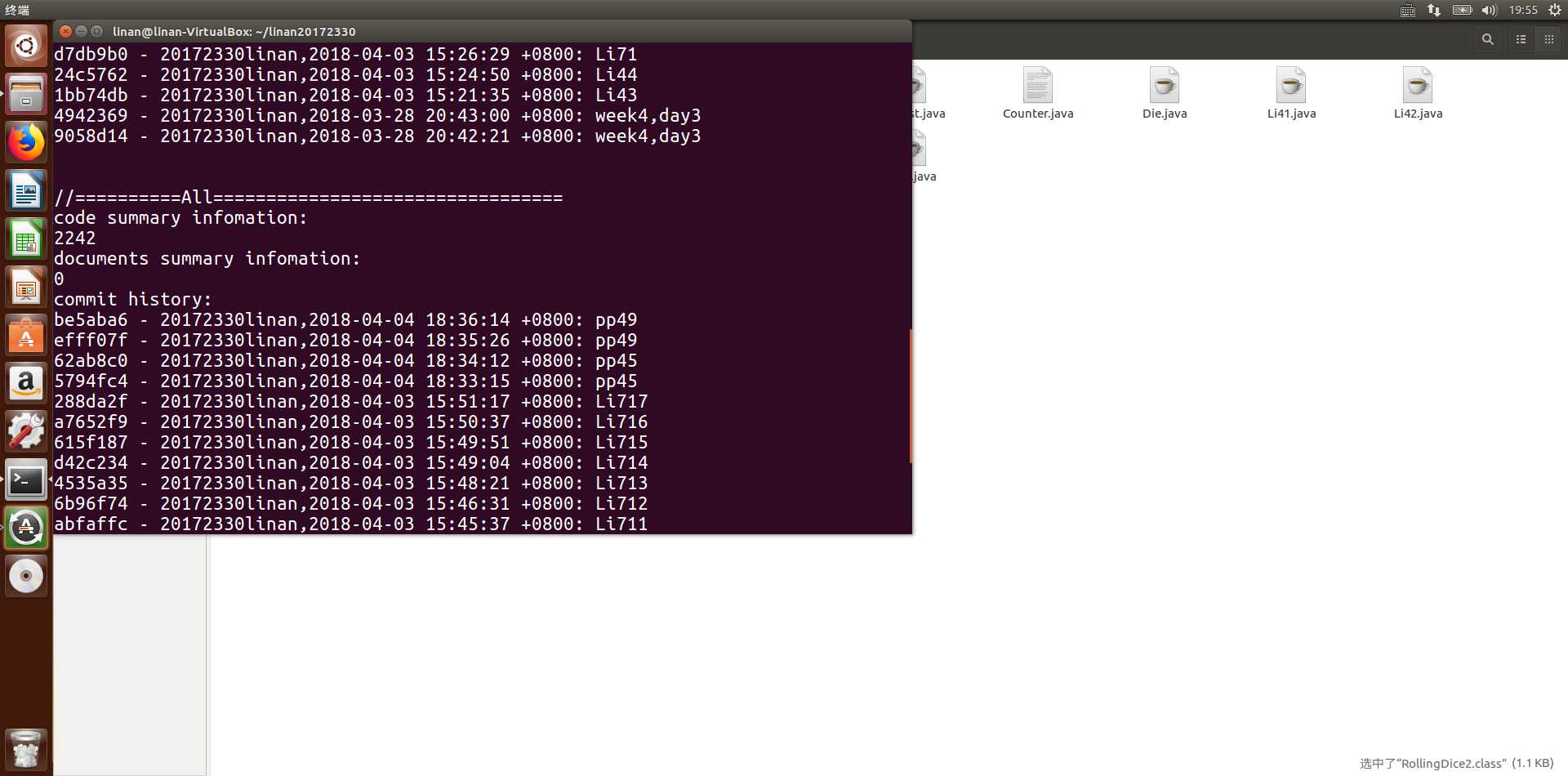The width and height of the screenshot is (1568, 776).
Task: Open keyboard input method indicator
Action: [x=1408, y=10]
